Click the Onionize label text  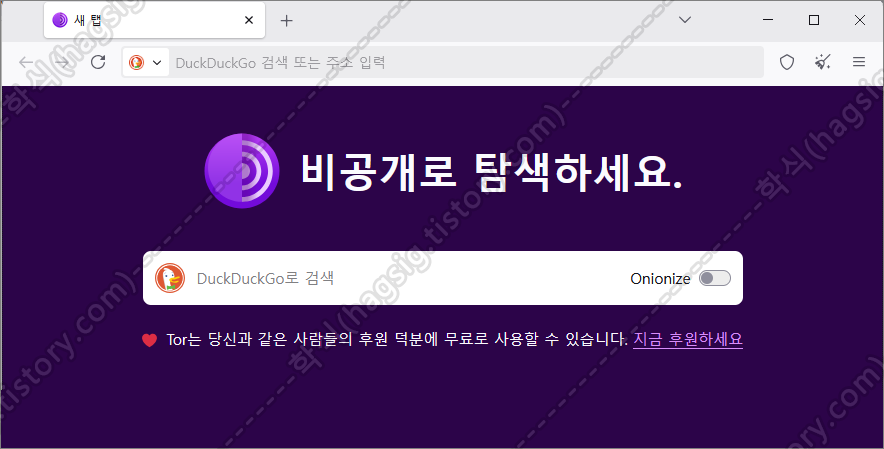(x=660, y=279)
